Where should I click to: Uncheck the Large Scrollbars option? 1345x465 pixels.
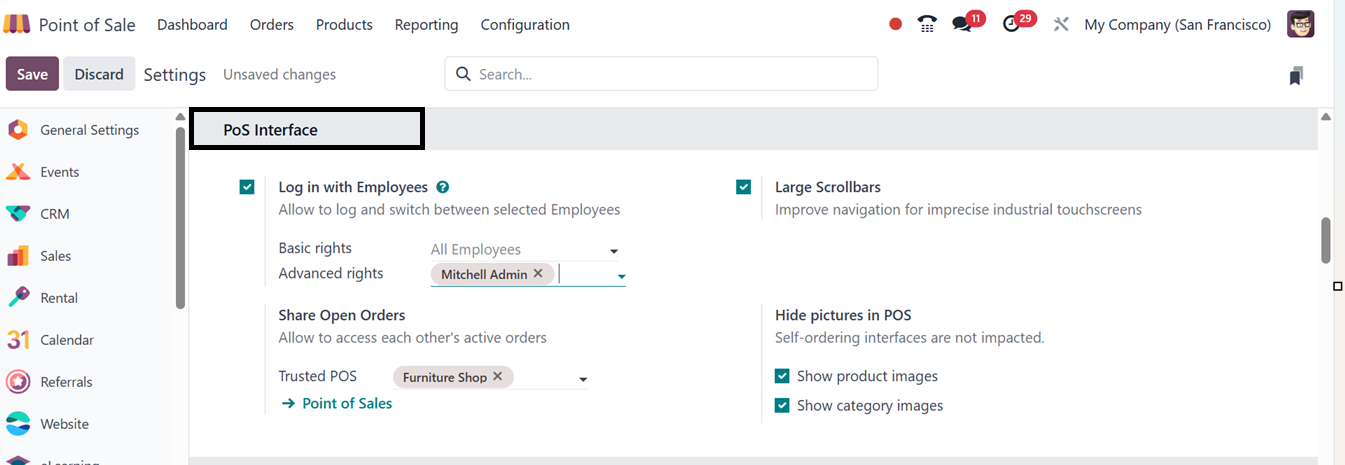coord(743,187)
